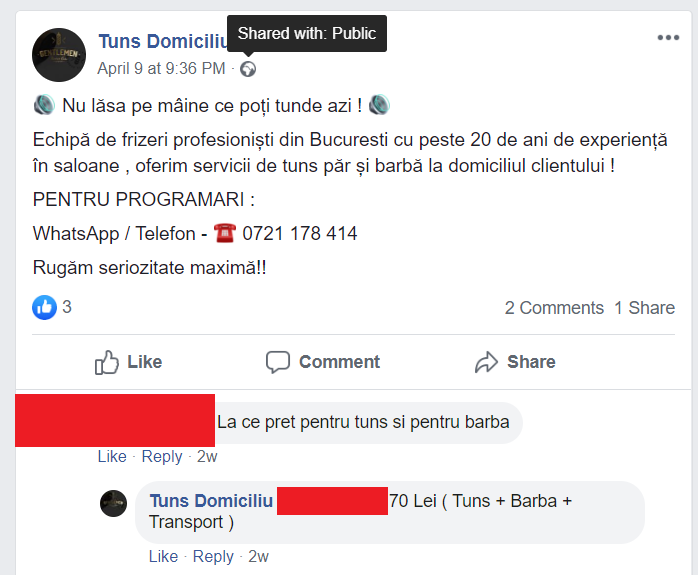698x575 pixels.
Task: Click the 2w timestamp on the reply
Action: click(x=258, y=556)
